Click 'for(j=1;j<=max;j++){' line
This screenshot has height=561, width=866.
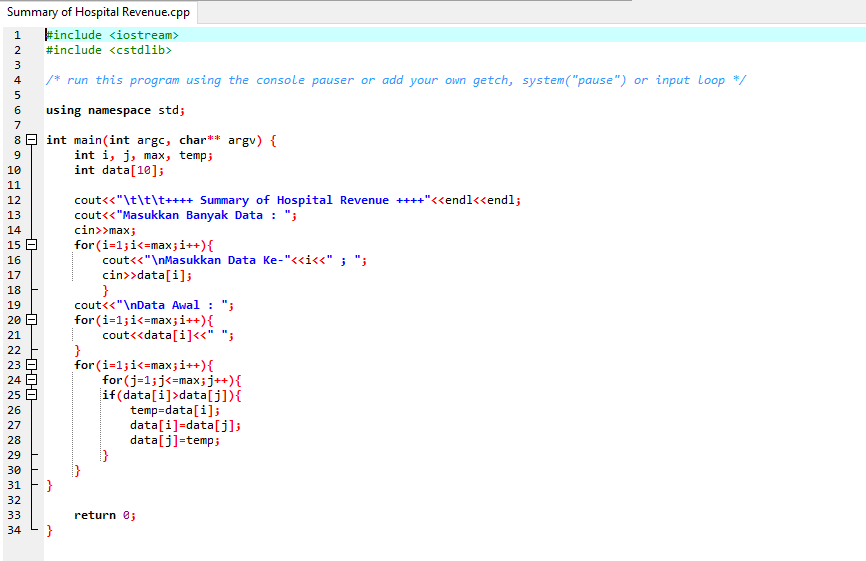(172, 380)
